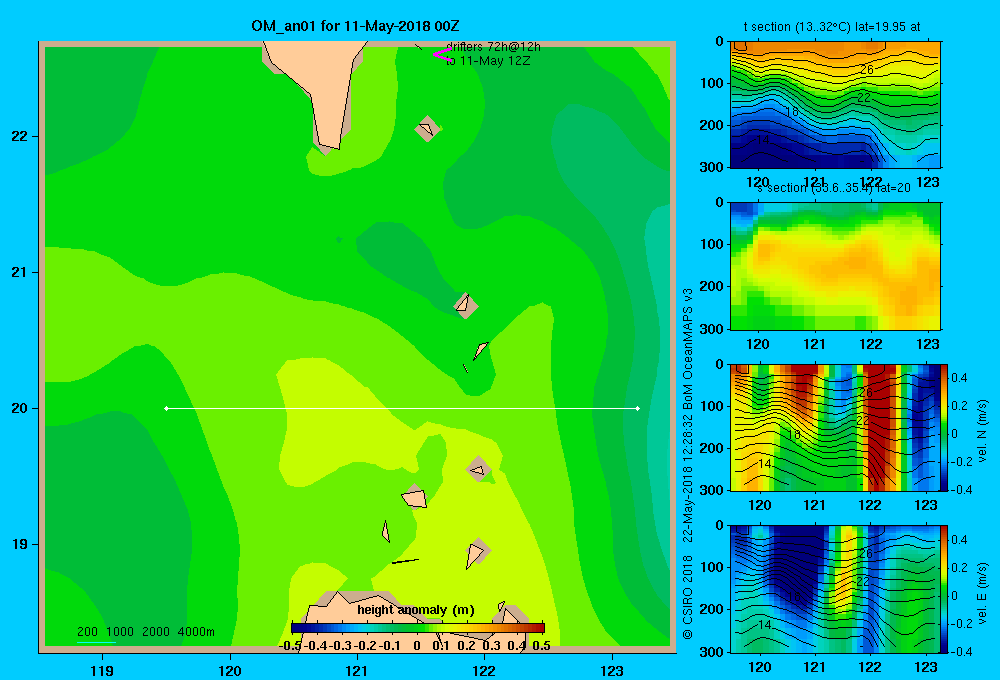The height and width of the screenshot is (680, 1000).
Task: Click the magenta drifter track marker
Action: point(441,54)
